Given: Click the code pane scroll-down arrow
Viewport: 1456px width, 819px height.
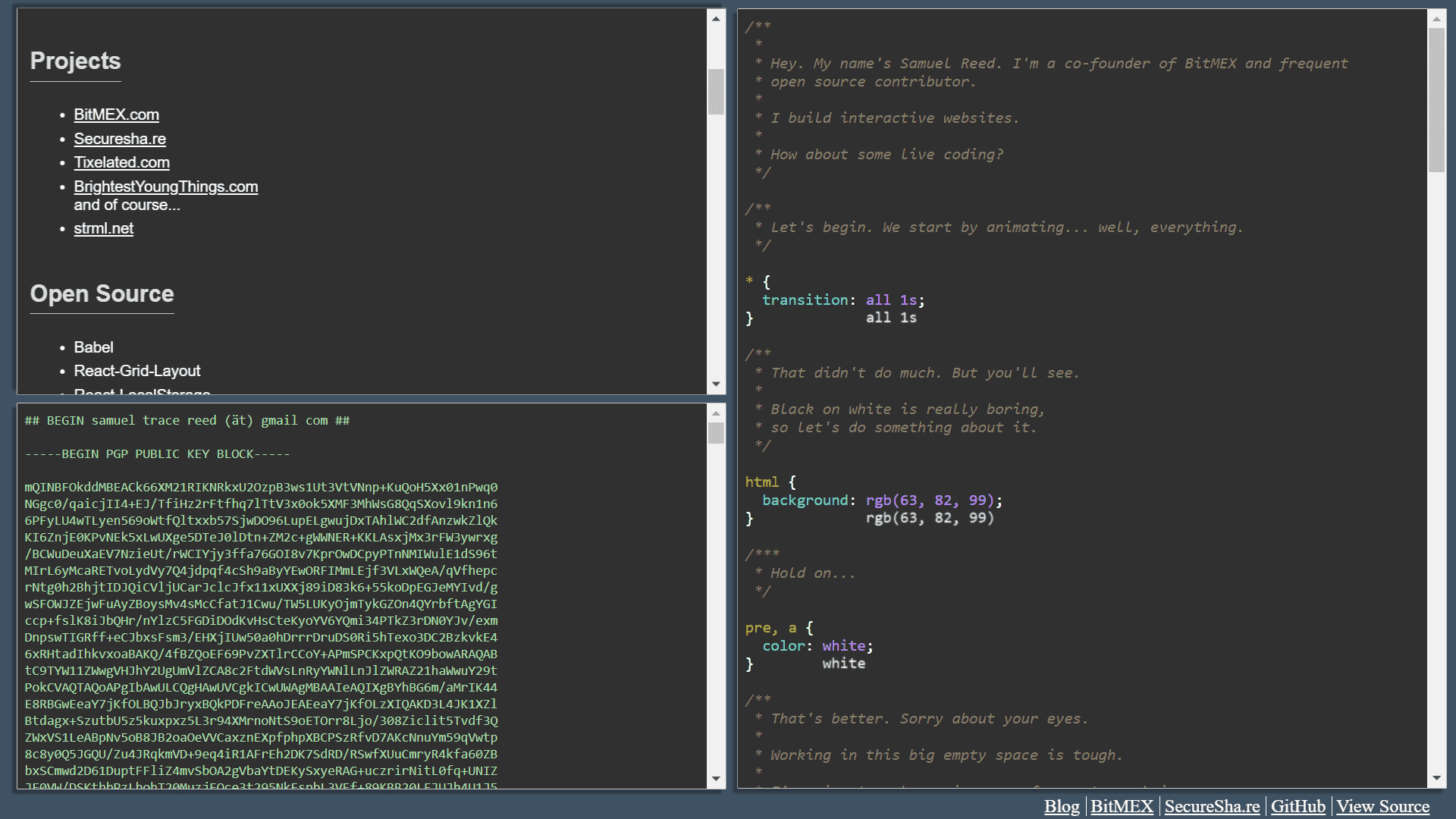Looking at the screenshot, I should (1436, 779).
